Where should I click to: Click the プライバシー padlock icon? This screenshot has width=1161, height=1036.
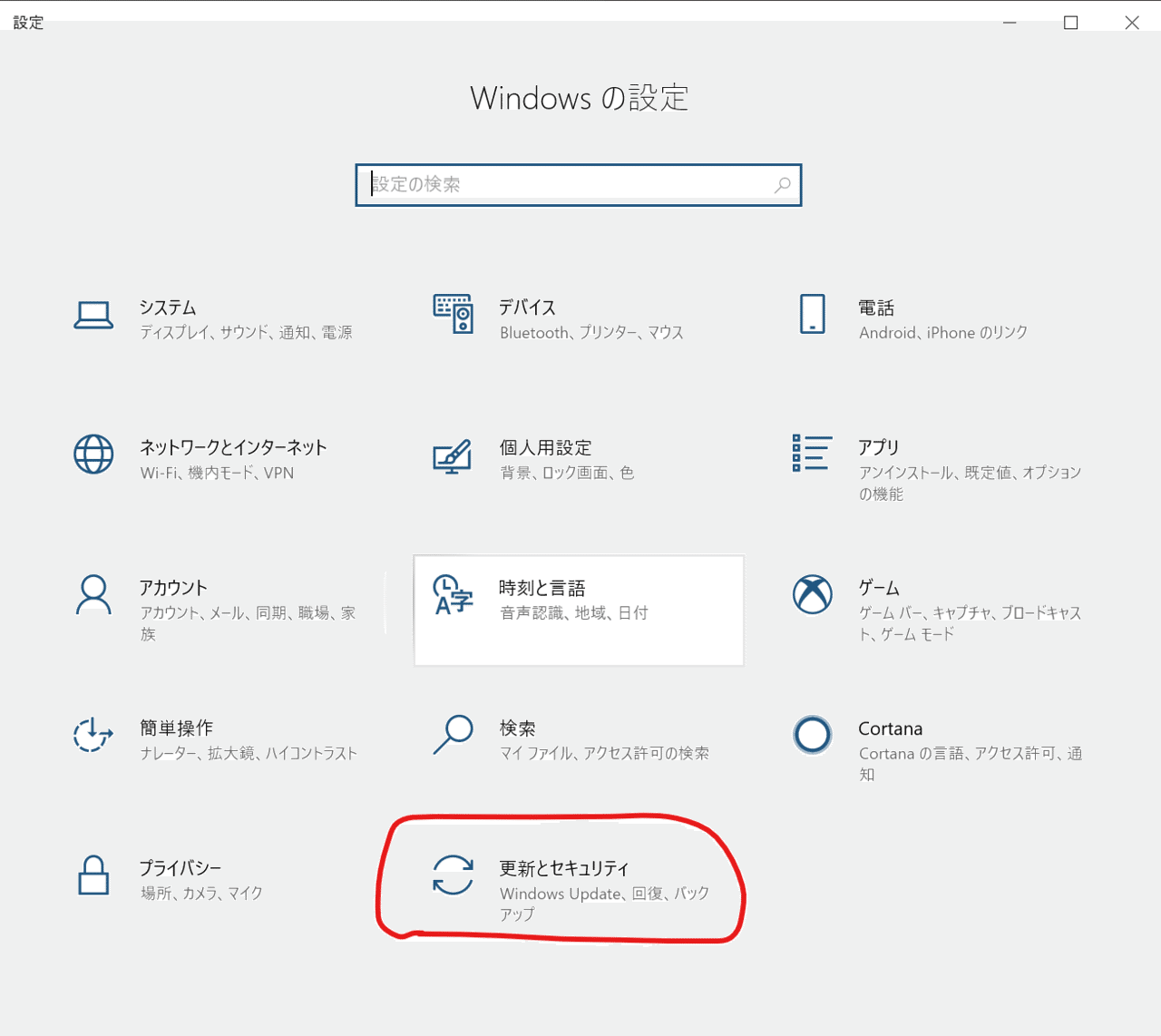click(x=93, y=875)
